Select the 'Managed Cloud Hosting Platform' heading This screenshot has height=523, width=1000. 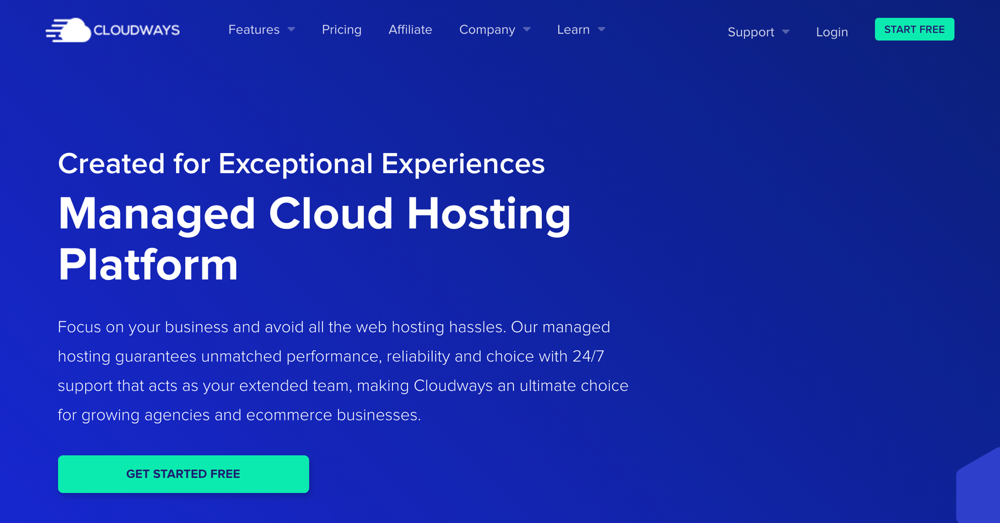[x=314, y=239]
